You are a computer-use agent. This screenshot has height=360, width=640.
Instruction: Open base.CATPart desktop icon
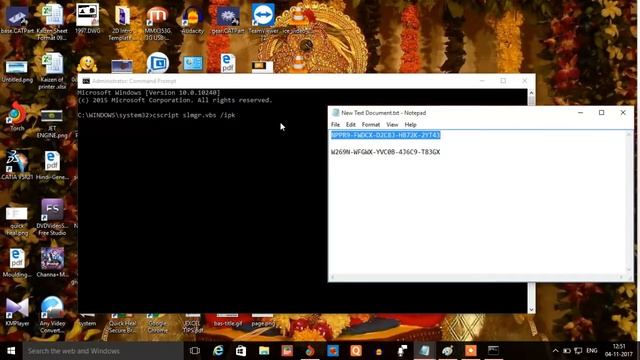(17, 20)
